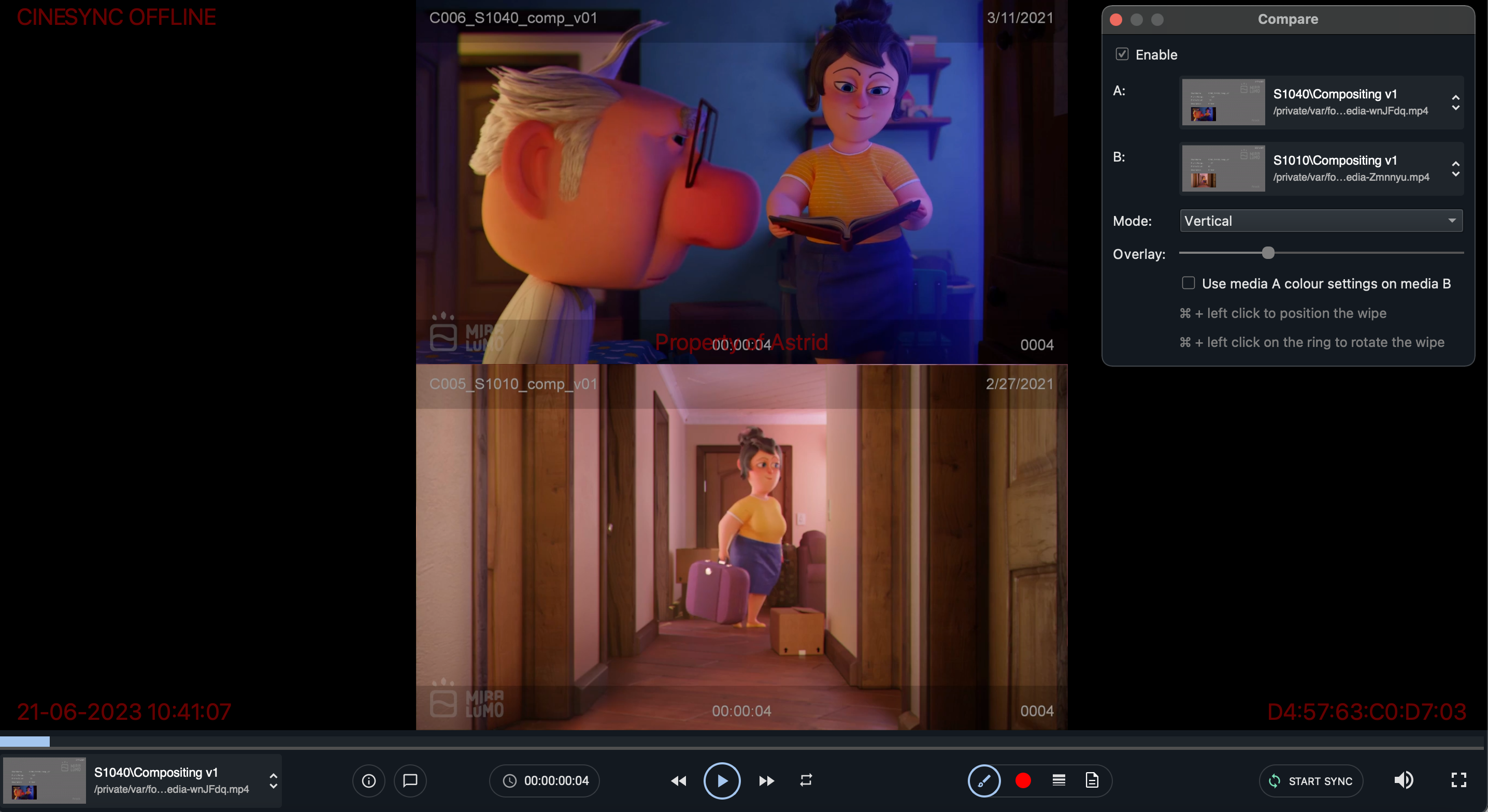Screen dimensions: 1488x812
Task: Open the comments chat icon
Action: 410,781
